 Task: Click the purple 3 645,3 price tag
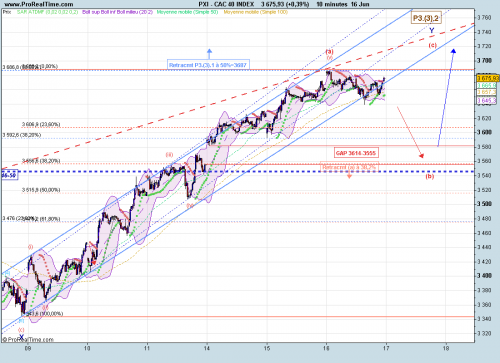[487, 100]
